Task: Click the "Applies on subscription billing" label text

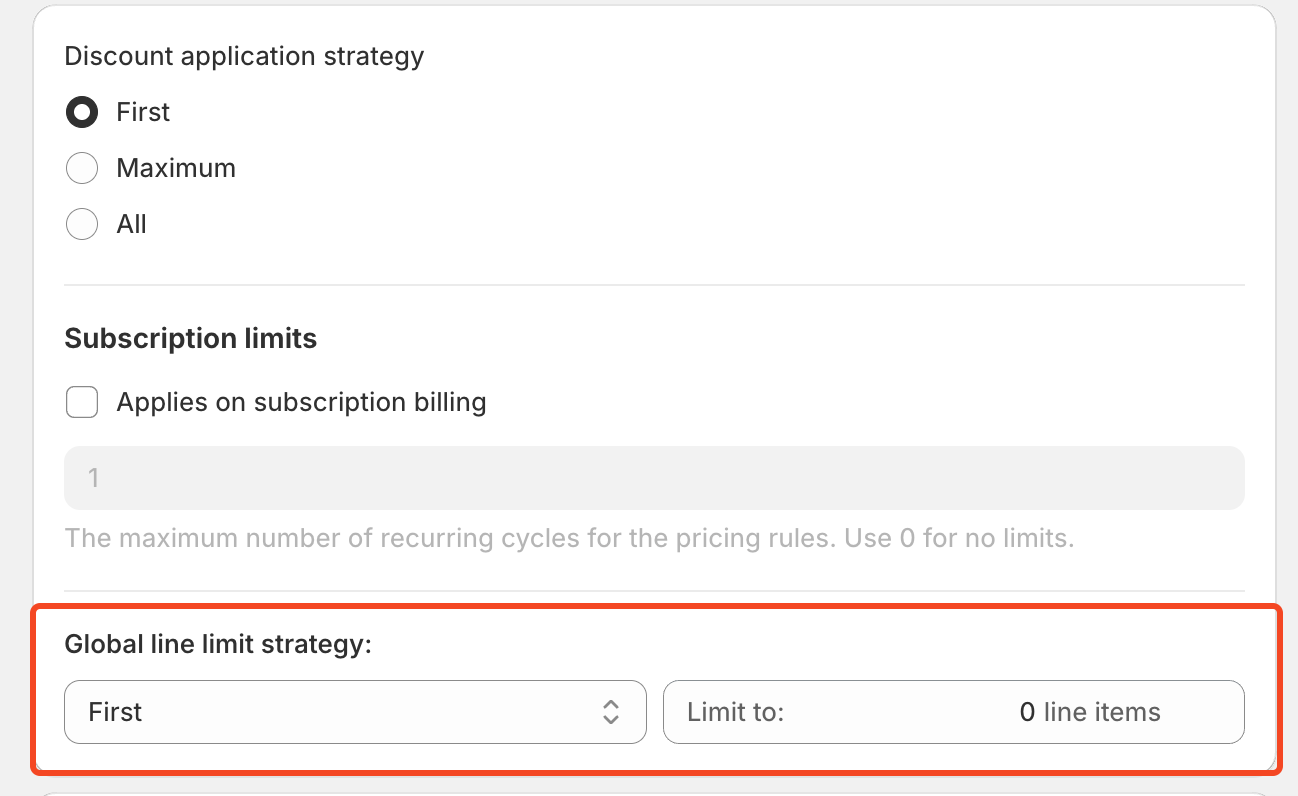Action: click(301, 403)
